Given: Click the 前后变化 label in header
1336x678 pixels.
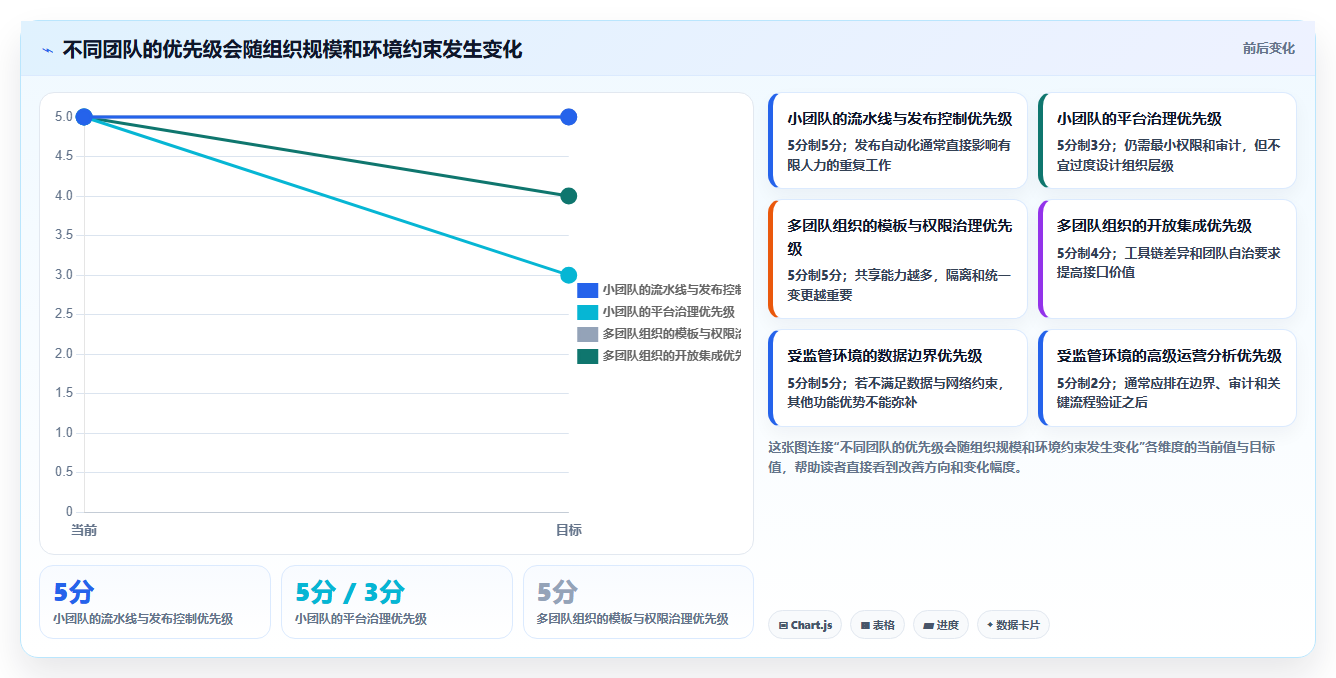Looking at the screenshot, I should pyautogui.click(x=1268, y=48).
